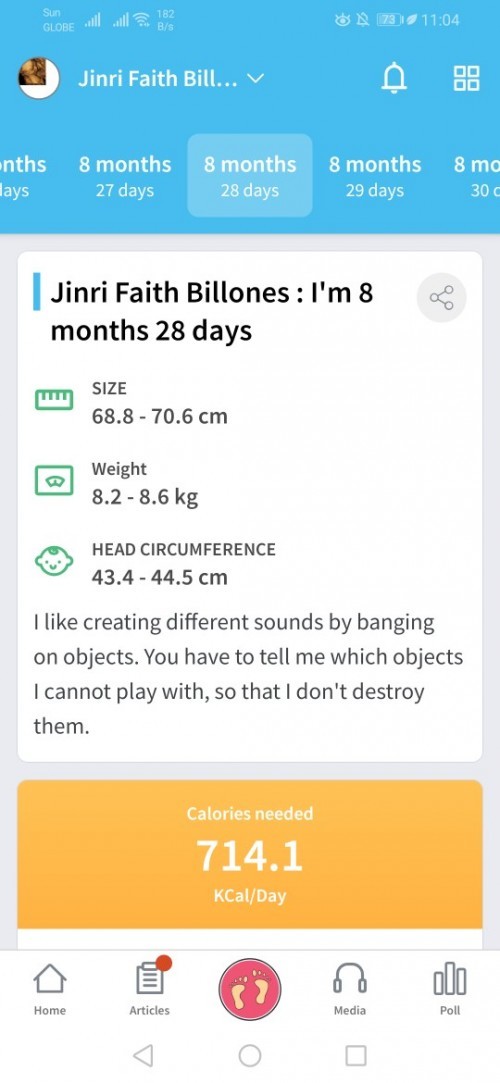
Task: Tap the baby face head circumference icon
Action: (x=54, y=562)
